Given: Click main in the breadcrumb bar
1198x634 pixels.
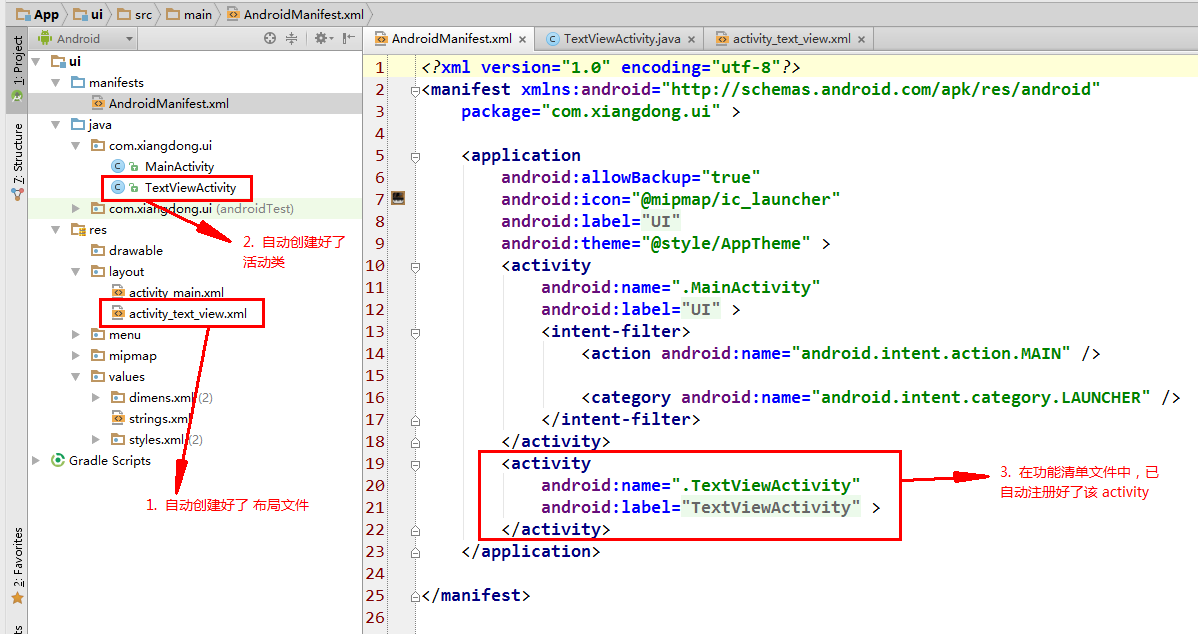Looking at the screenshot, I should pos(189,14).
